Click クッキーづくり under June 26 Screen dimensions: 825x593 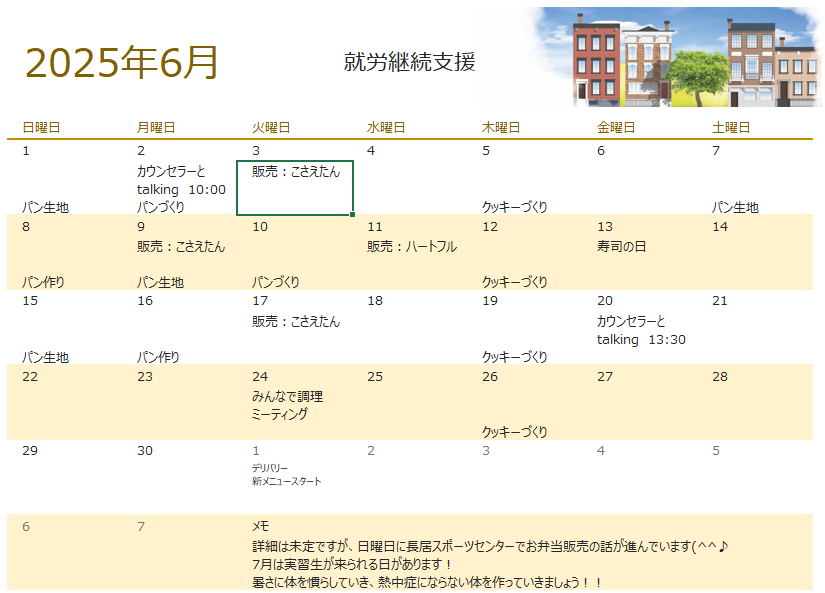tap(515, 432)
